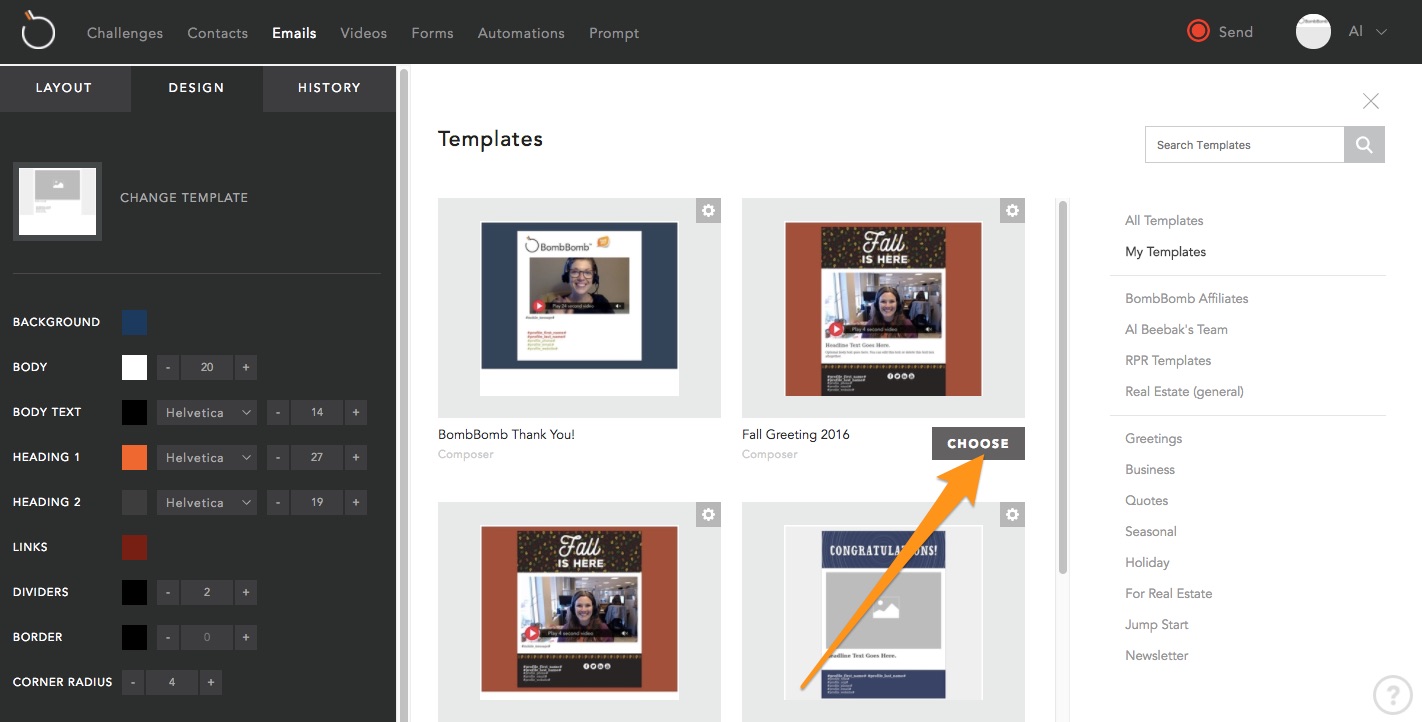This screenshot has height=722, width=1422.
Task: Decrease BODY TEXT font size
Action: click(278, 412)
